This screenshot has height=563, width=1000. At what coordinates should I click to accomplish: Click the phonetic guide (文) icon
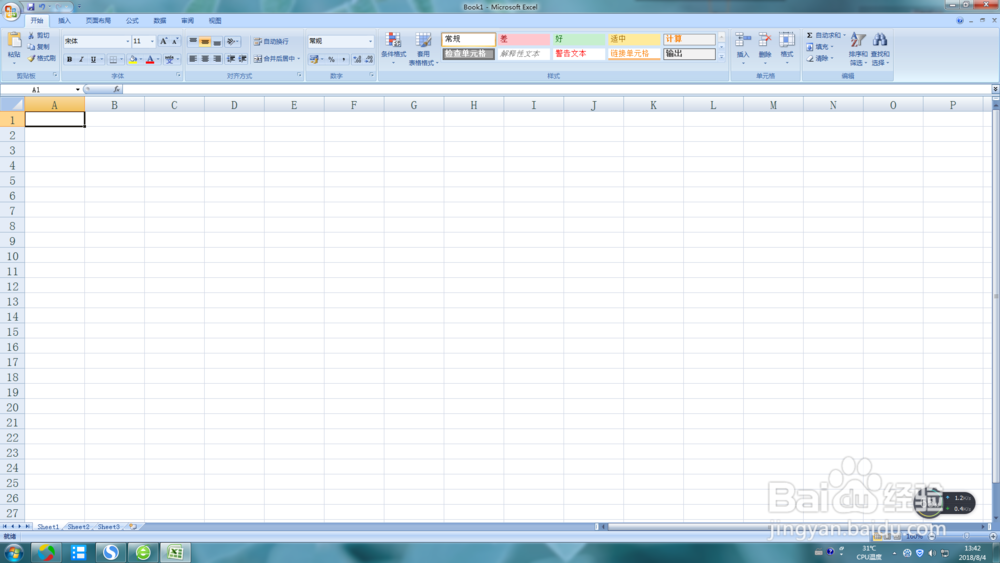pos(169,59)
